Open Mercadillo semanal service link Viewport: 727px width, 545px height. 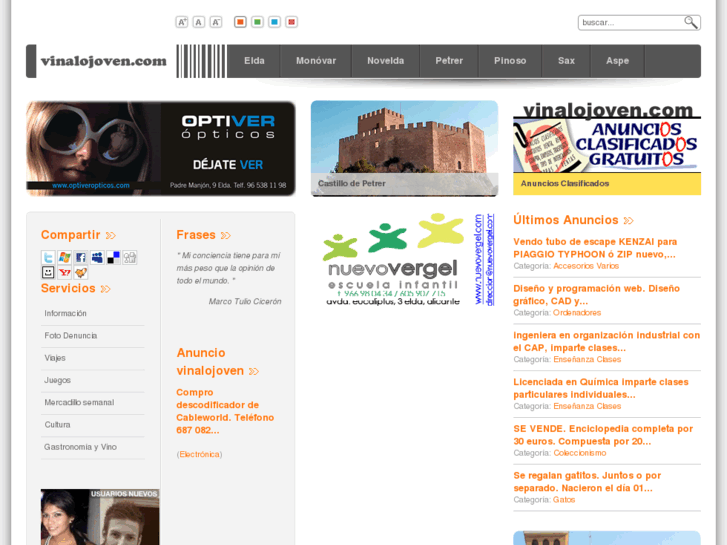79,403
